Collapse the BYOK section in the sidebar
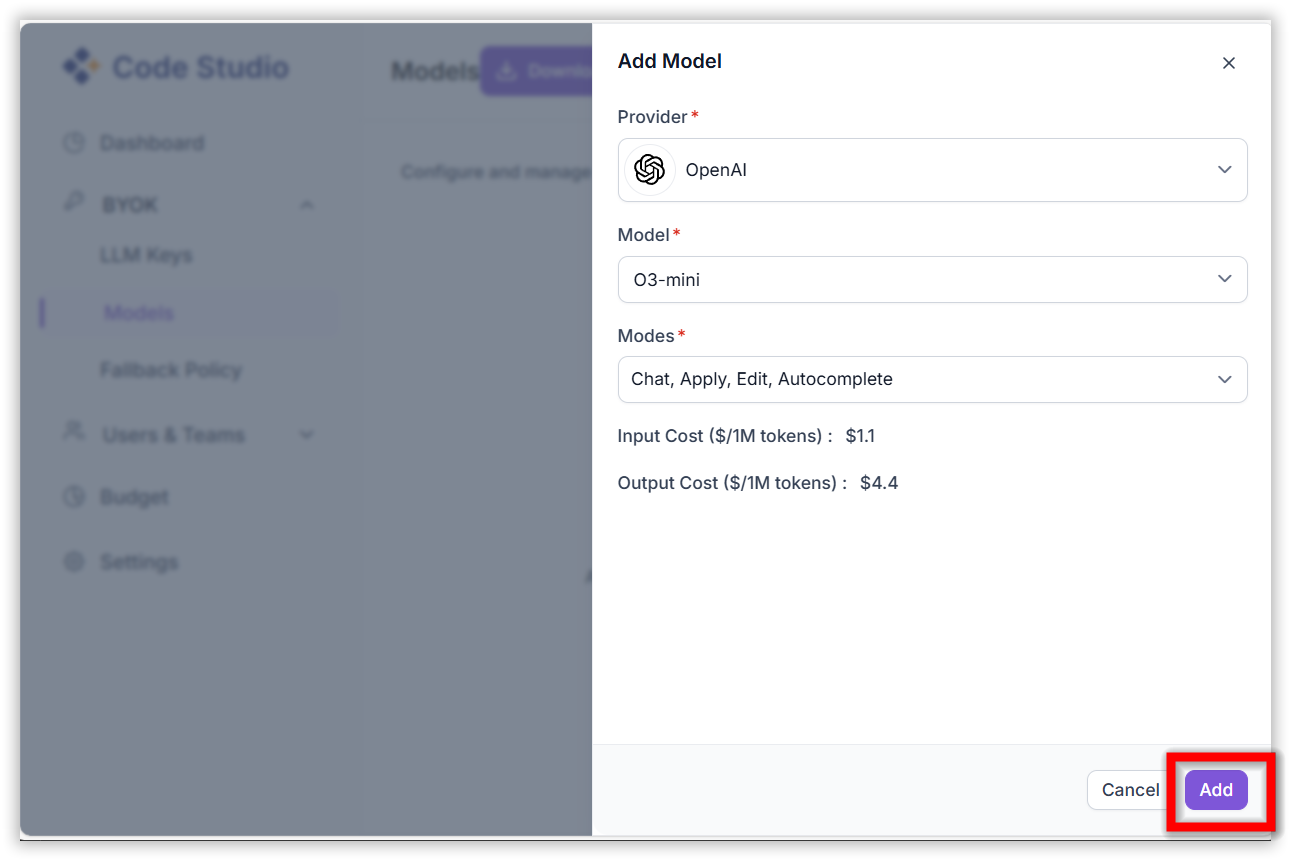1291x861 pixels. (x=307, y=203)
